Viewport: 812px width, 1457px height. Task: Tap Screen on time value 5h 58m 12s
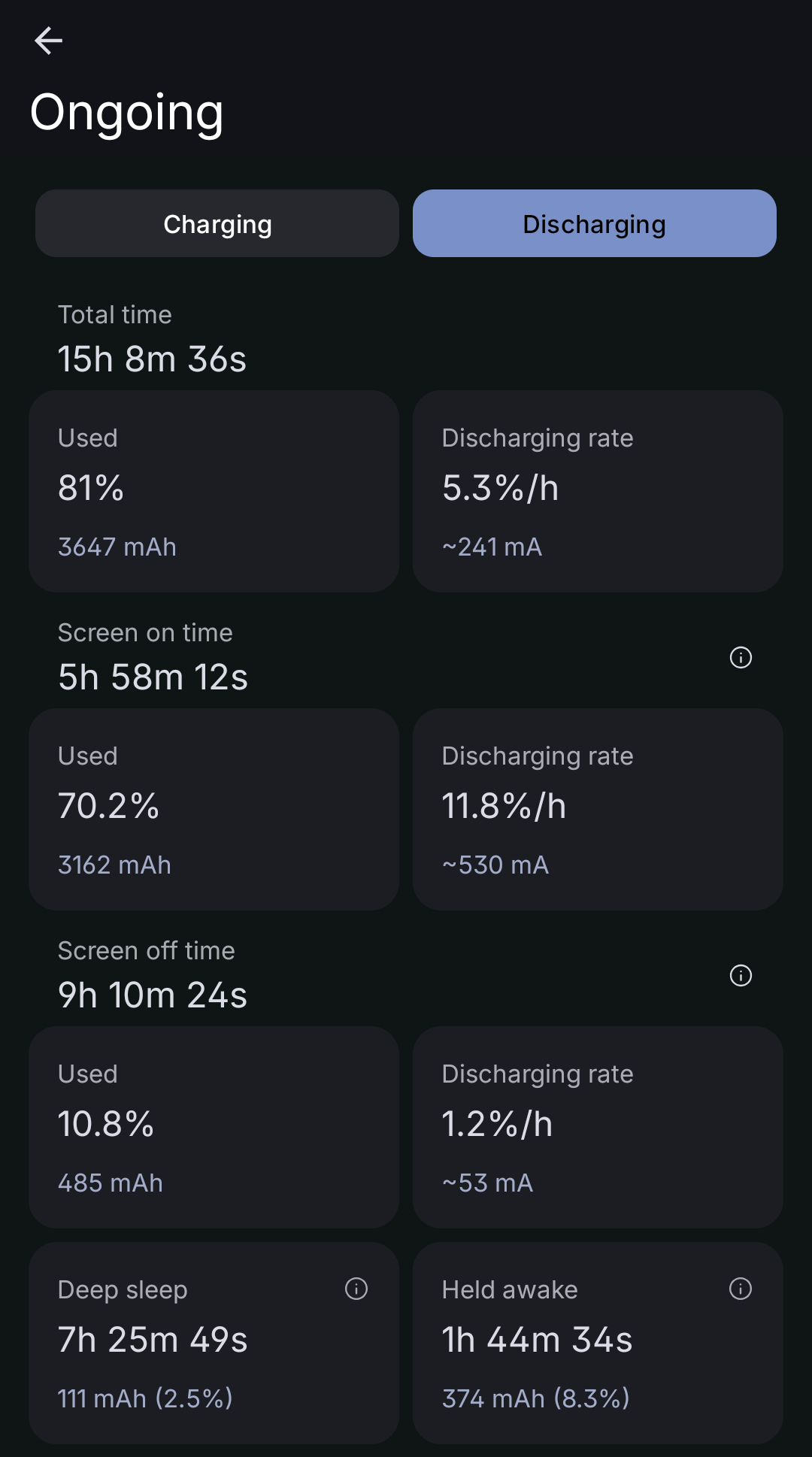[x=153, y=677]
